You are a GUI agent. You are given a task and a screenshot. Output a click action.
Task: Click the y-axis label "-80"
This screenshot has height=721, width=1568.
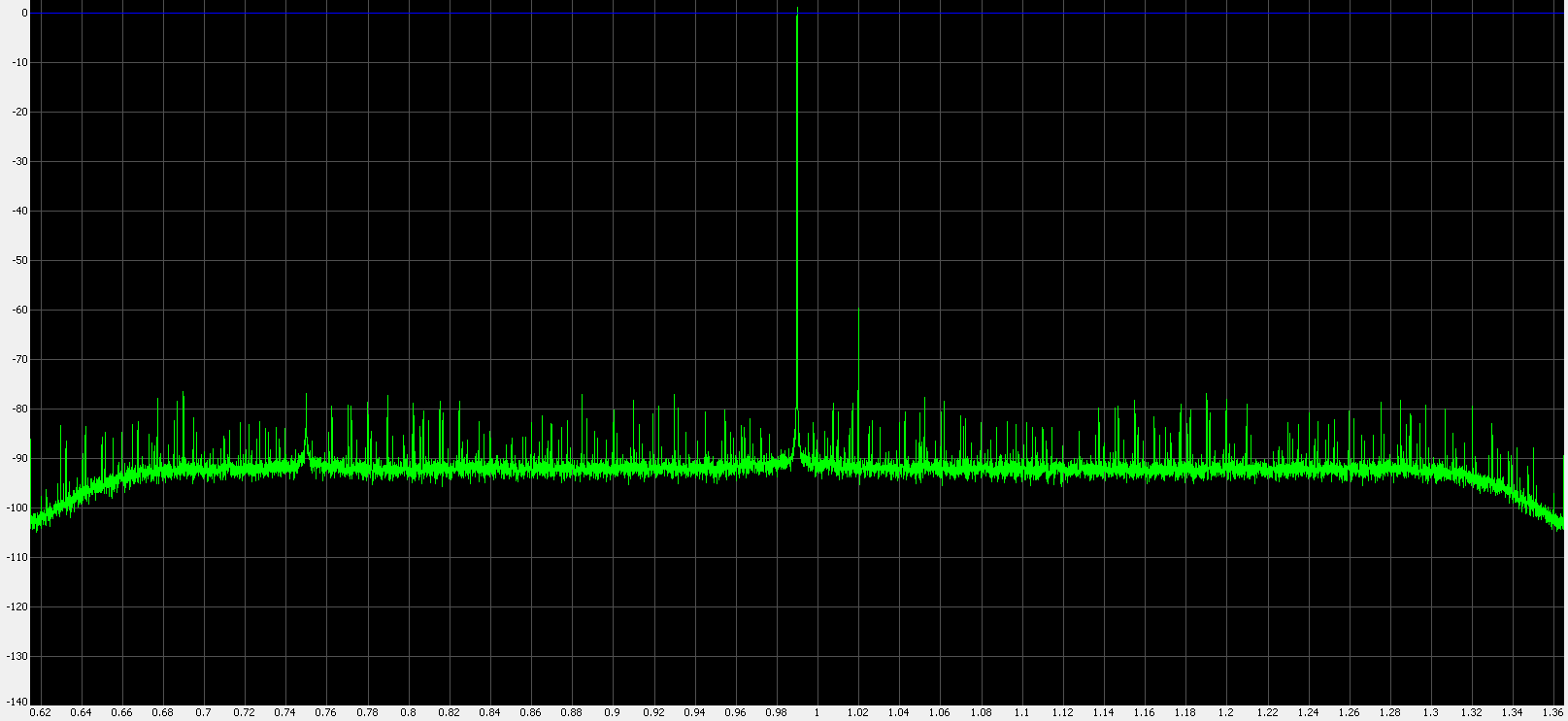pos(20,410)
